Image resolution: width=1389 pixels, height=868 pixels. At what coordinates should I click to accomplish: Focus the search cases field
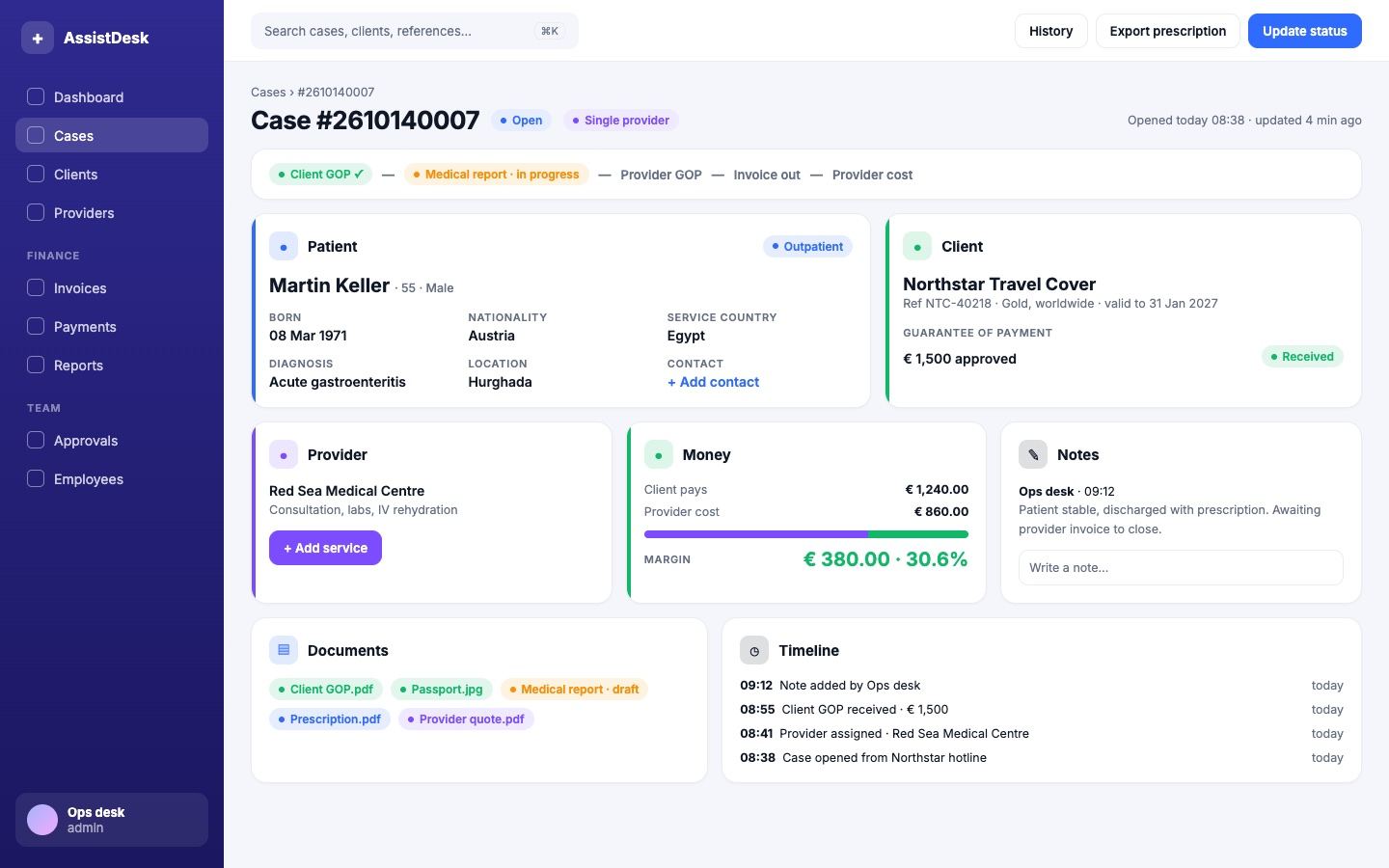coord(415,31)
